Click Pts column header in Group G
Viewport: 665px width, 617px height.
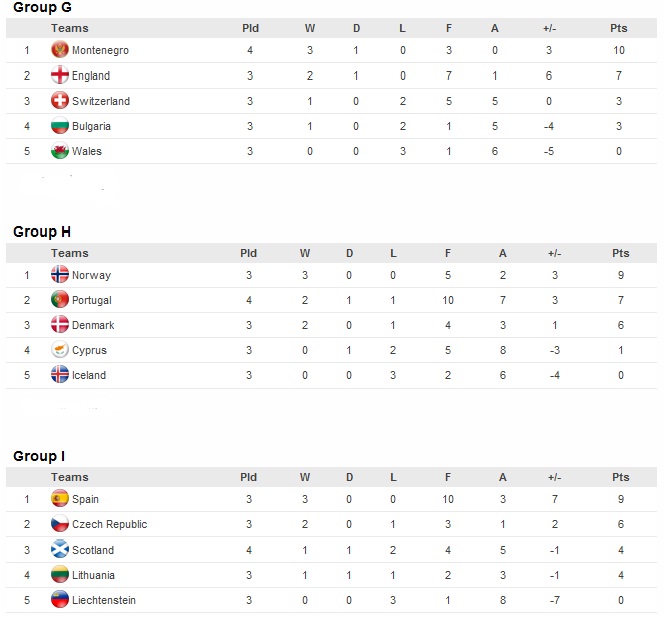pos(618,28)
